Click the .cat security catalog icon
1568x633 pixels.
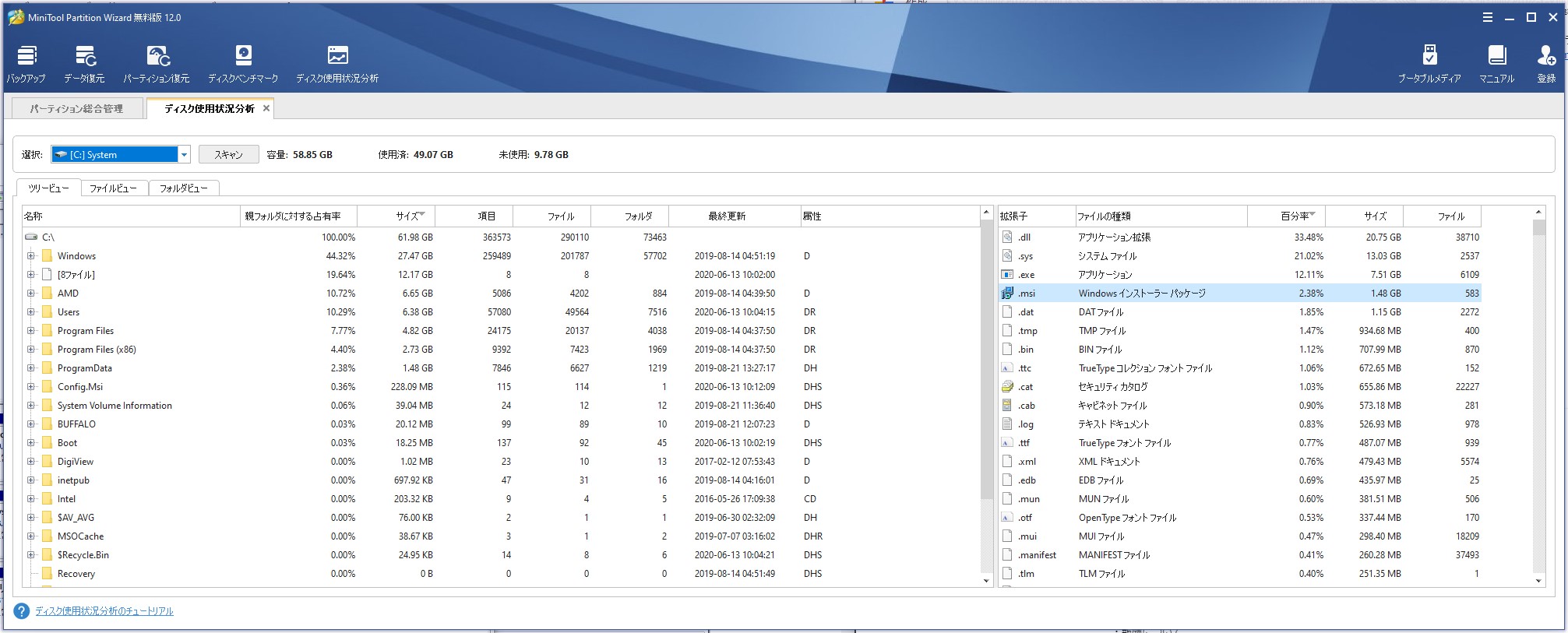click(x=1007, y=386)
